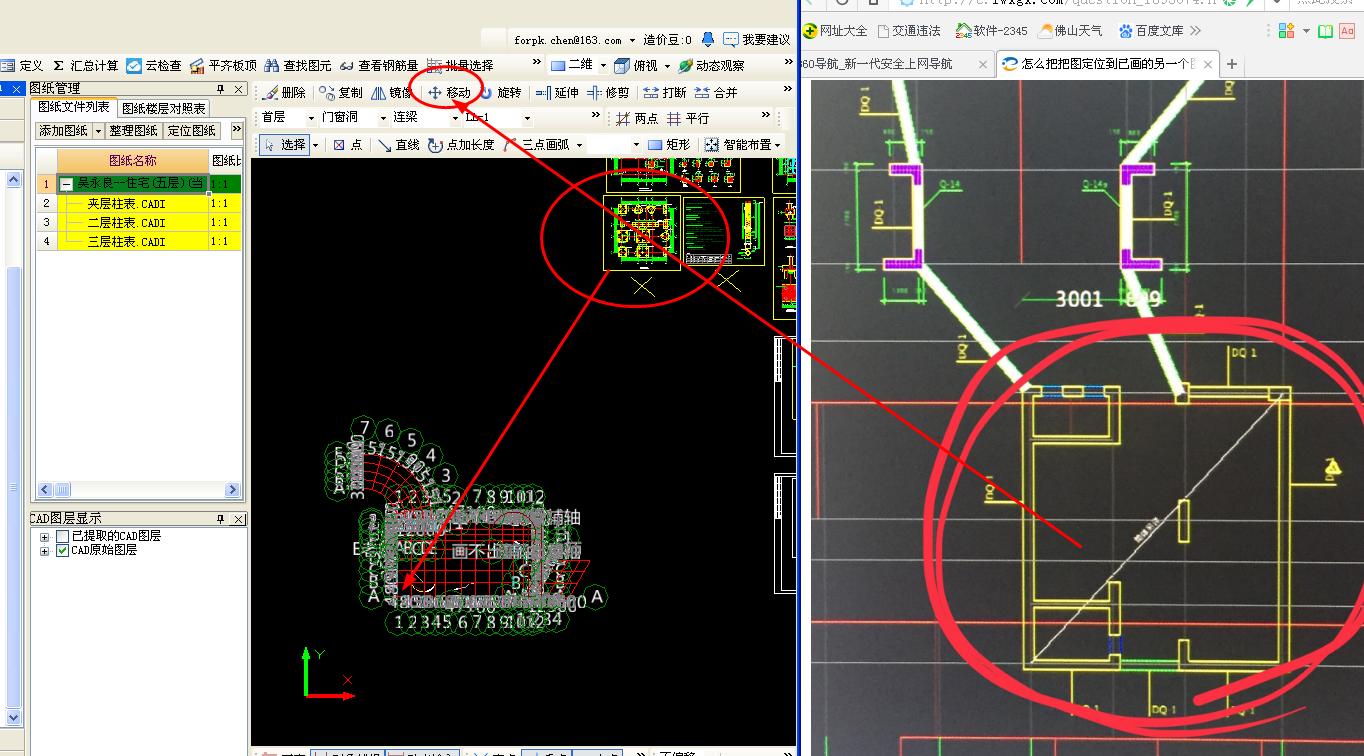Screen dimensions: 1364x756
Task: Open 连梁 component dropdown
Action: coord(453,118)
